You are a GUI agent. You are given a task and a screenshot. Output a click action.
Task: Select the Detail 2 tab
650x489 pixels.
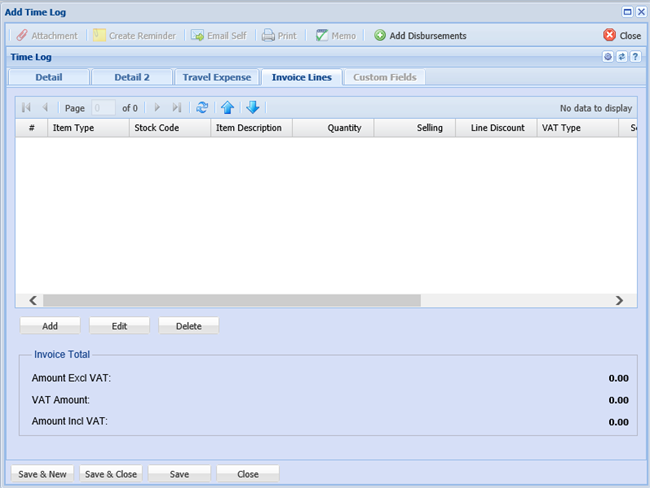131,77
